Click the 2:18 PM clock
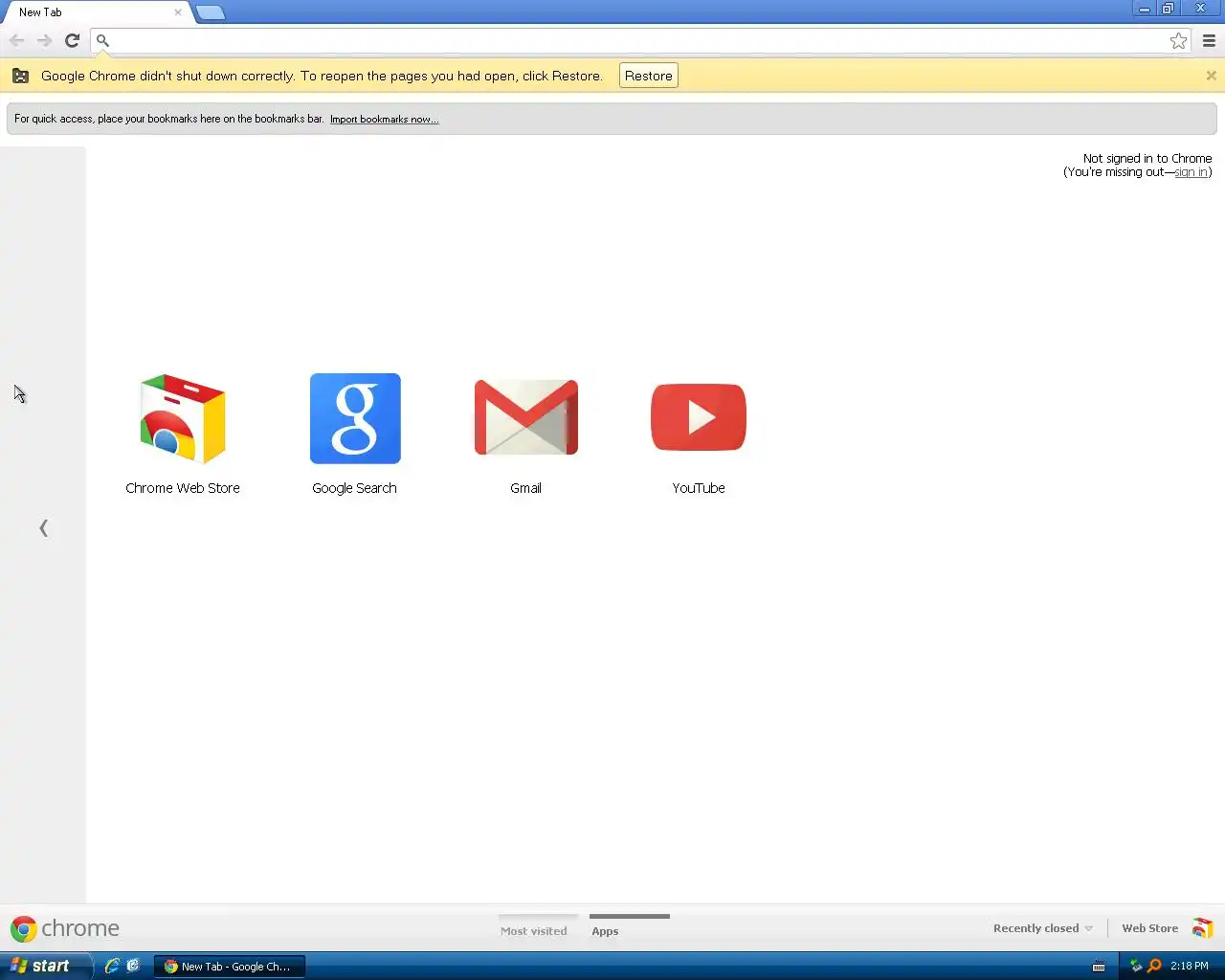Viewport: 1225px width, 980px height. (x=1190, y=967)
